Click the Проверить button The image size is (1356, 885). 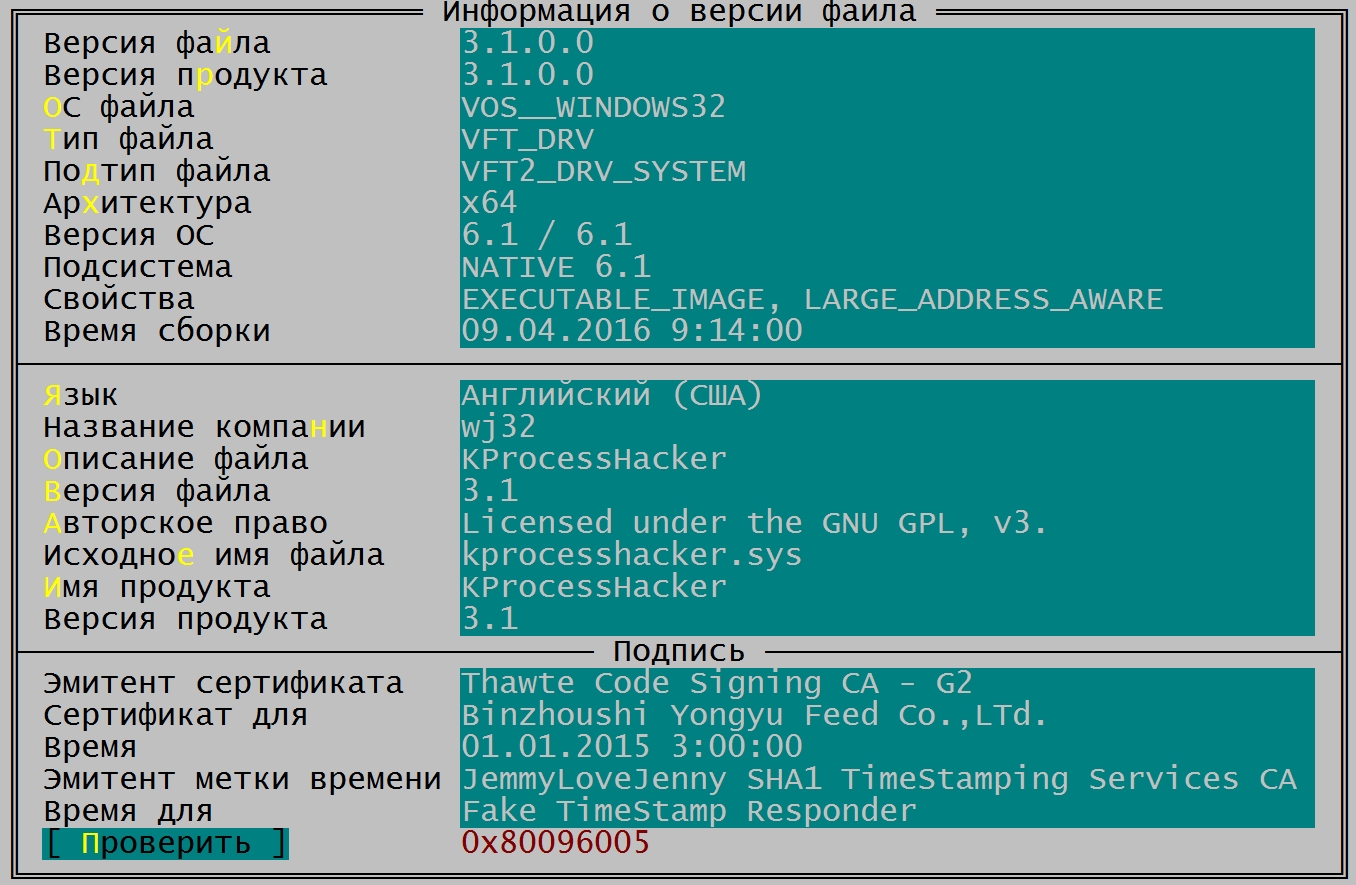(165, 843)
